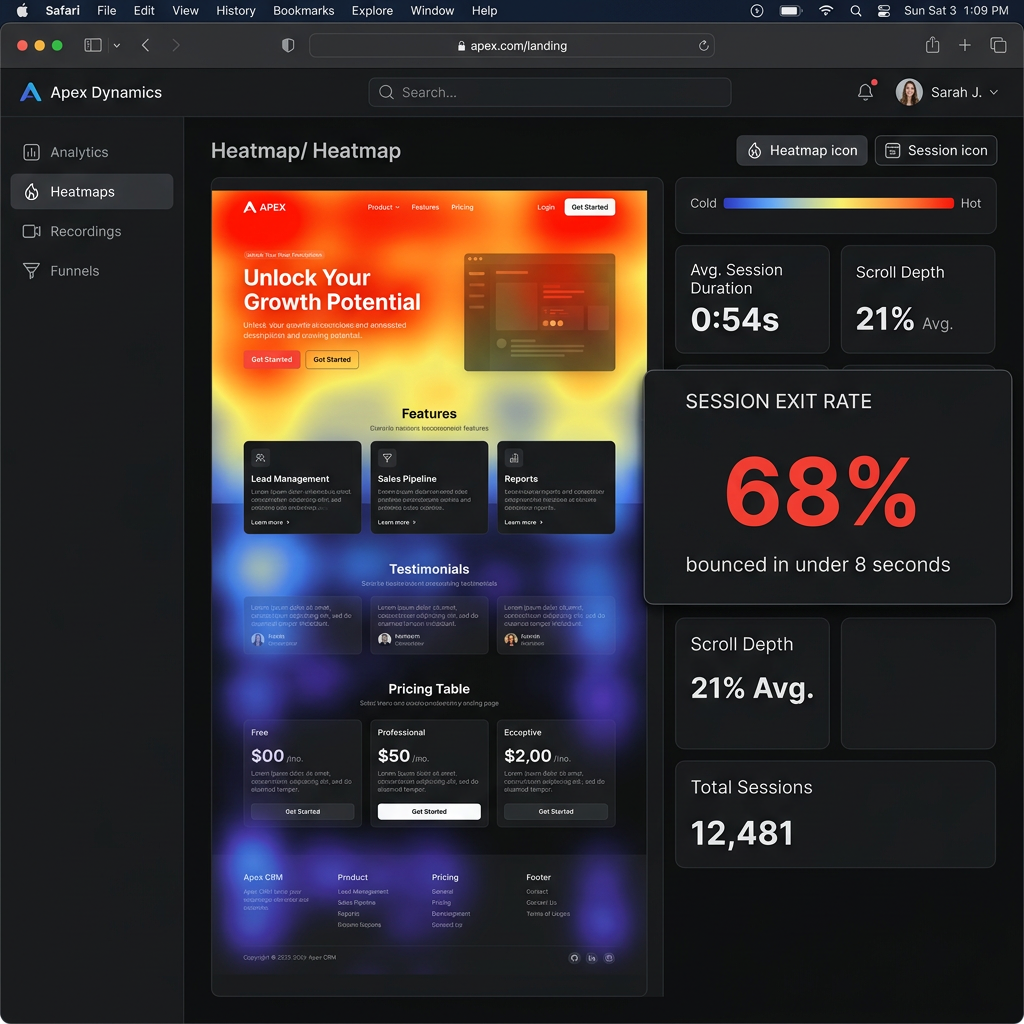Go back with Safari's back arrow
The image size is (1024, 1024).
[146, 45]
